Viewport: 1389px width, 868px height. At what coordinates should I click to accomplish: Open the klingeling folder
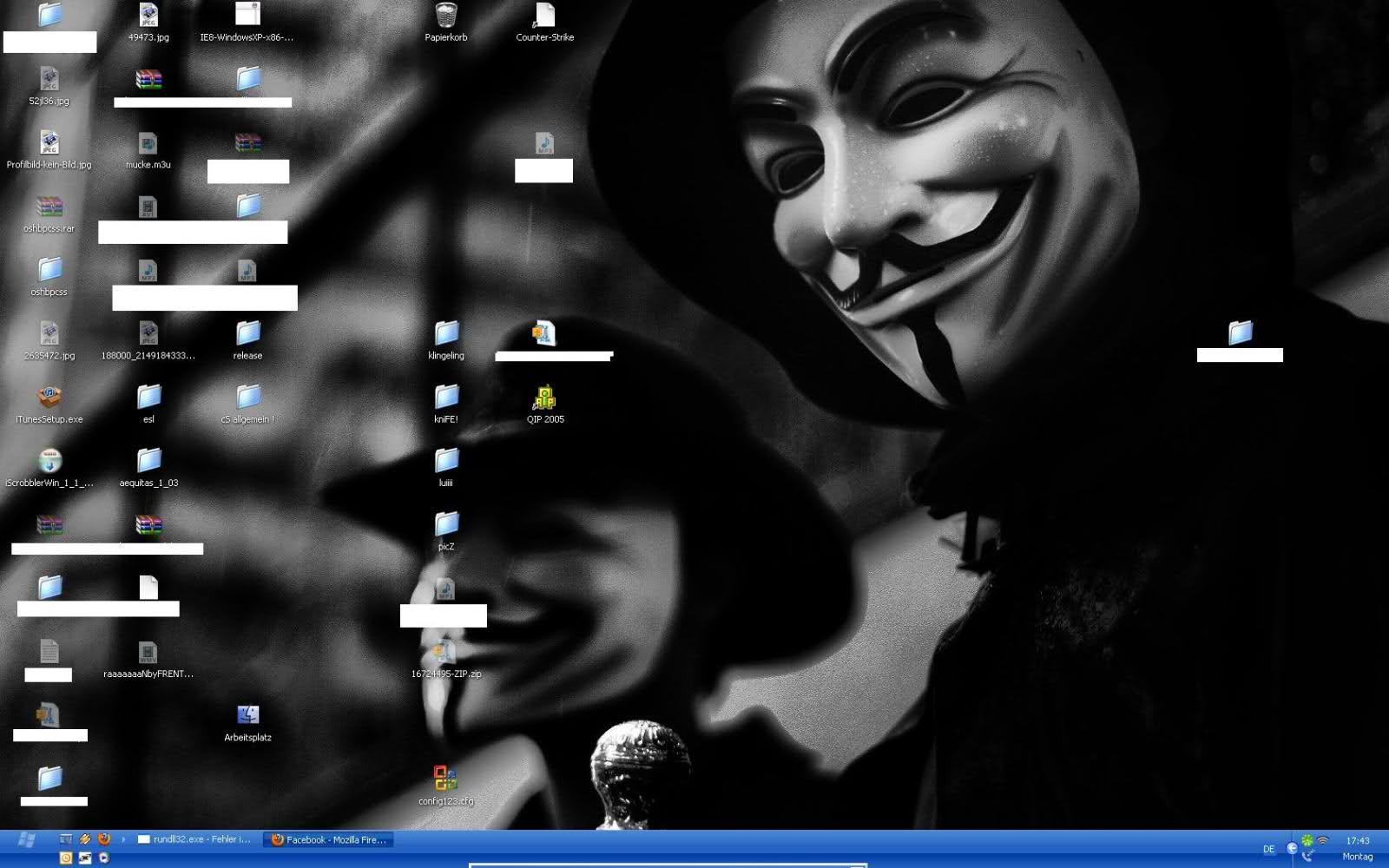[446, 334]
